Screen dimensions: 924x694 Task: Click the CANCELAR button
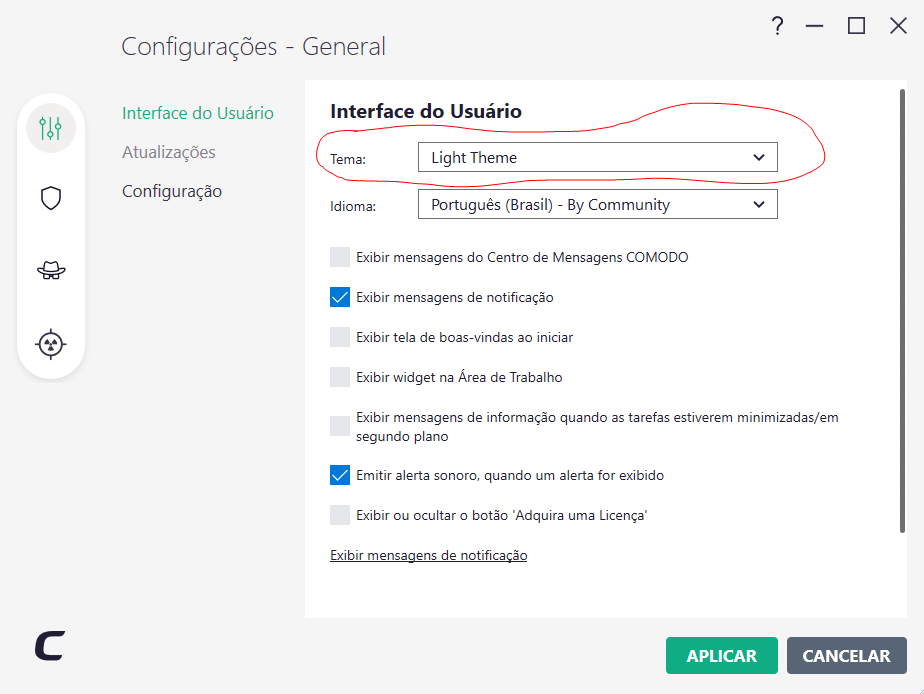click(846, 656)
